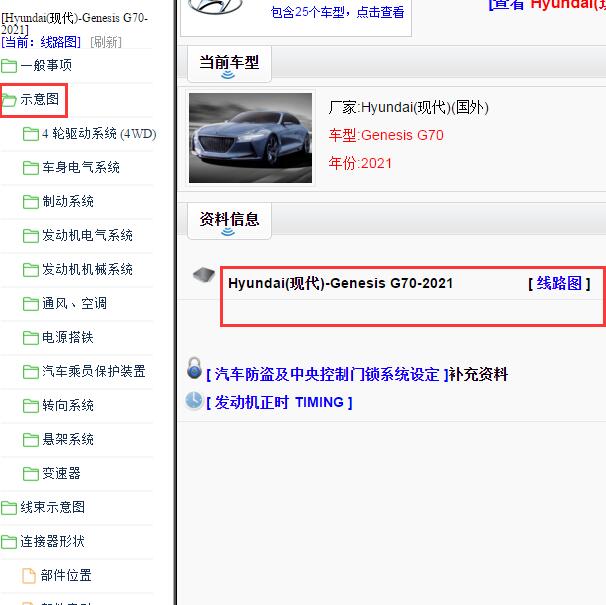Click the [查看 Hyundai link at top right

point(547,5)
